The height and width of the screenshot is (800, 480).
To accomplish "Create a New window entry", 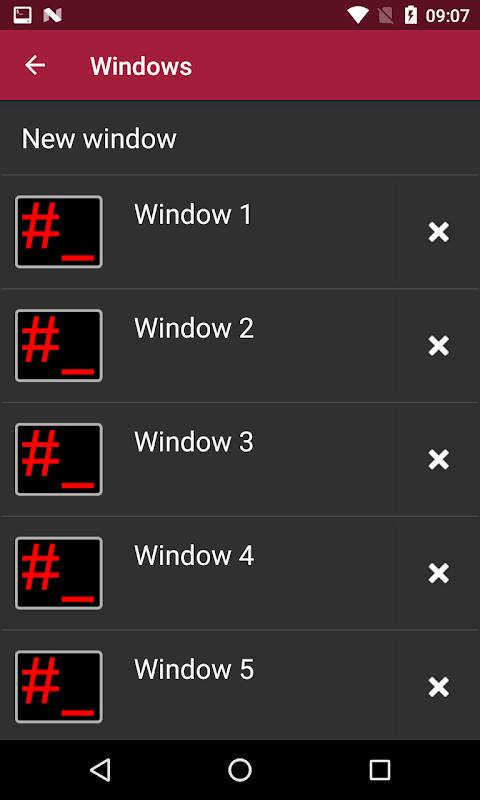I will click(x=240, y=139).
